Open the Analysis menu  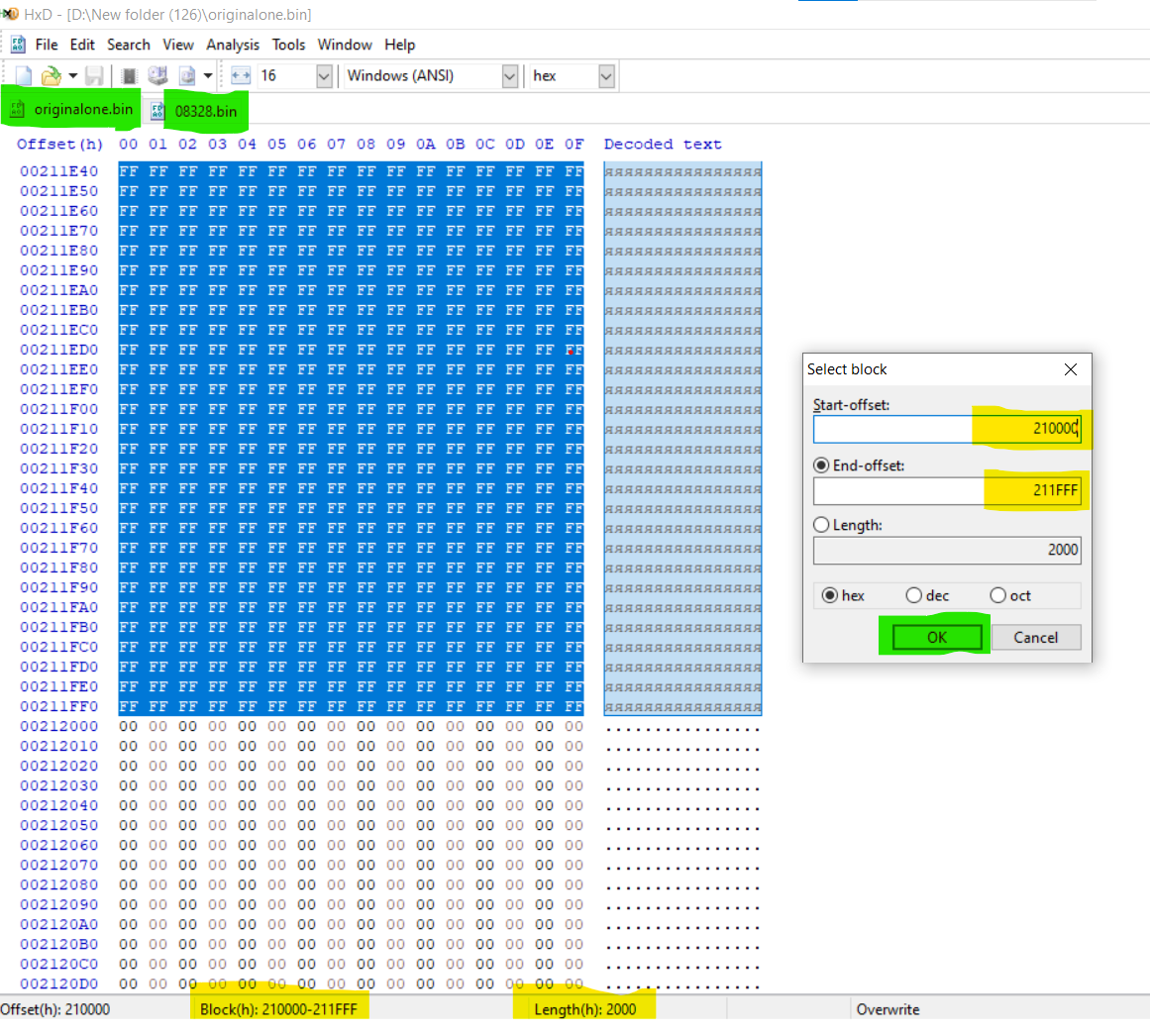pyautogui.click(x=233, y=45)
